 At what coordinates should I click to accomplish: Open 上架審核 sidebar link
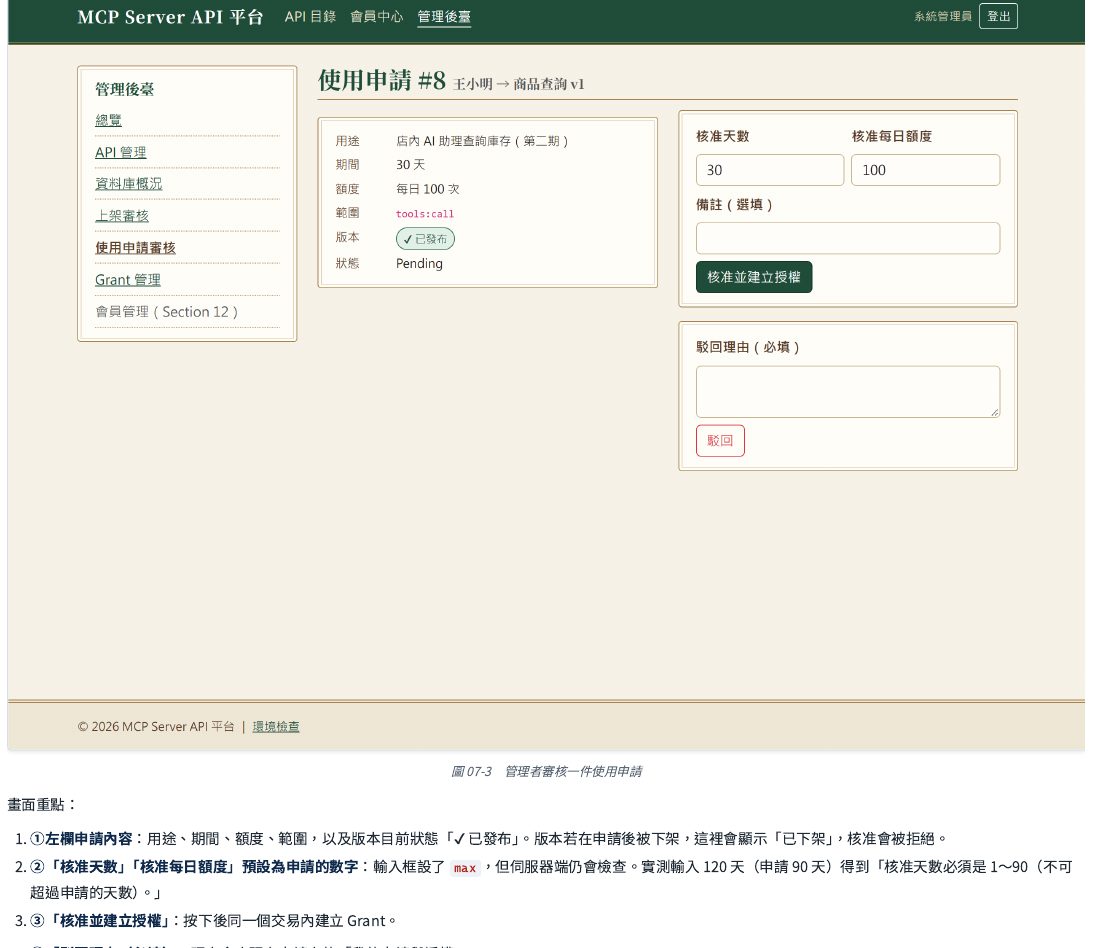pyautogui.click(x=122, y=215)
